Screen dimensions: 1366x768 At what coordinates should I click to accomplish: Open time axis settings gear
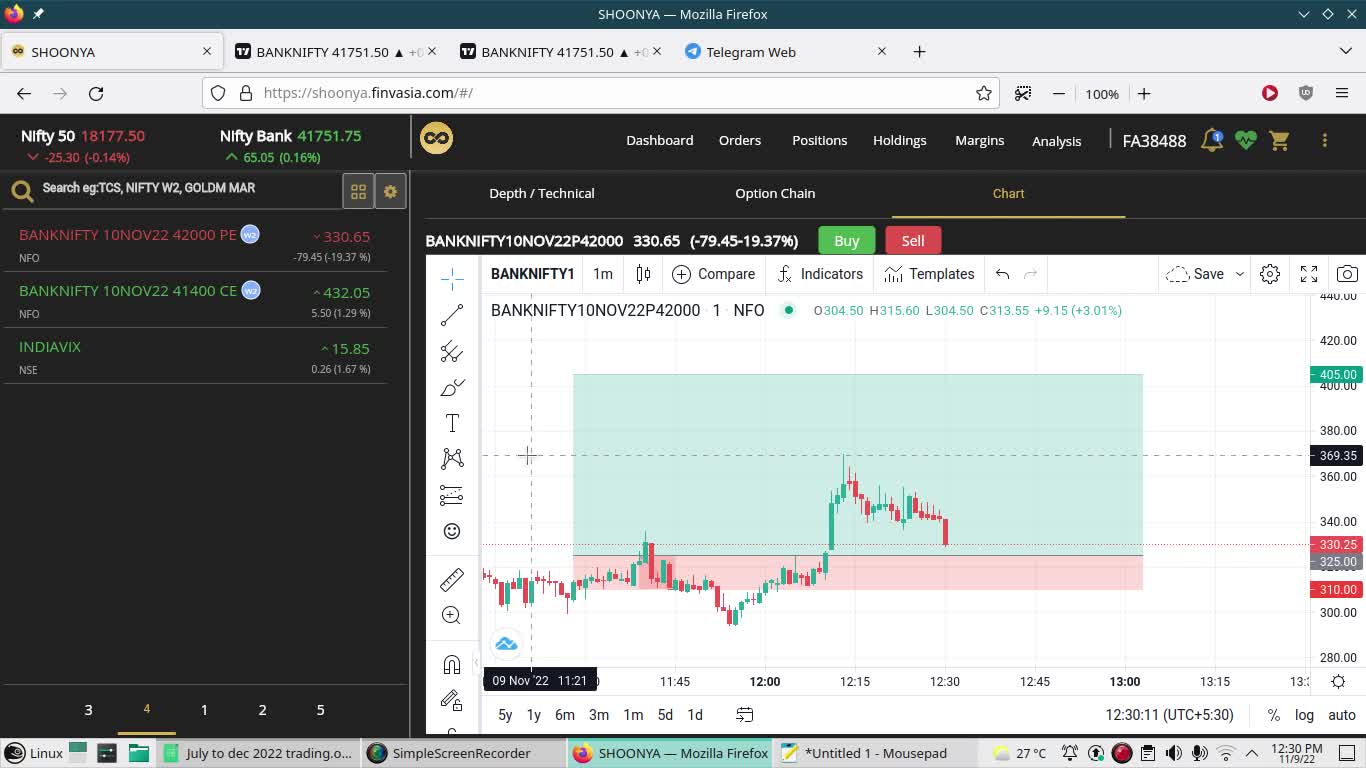click(1338, 681)
